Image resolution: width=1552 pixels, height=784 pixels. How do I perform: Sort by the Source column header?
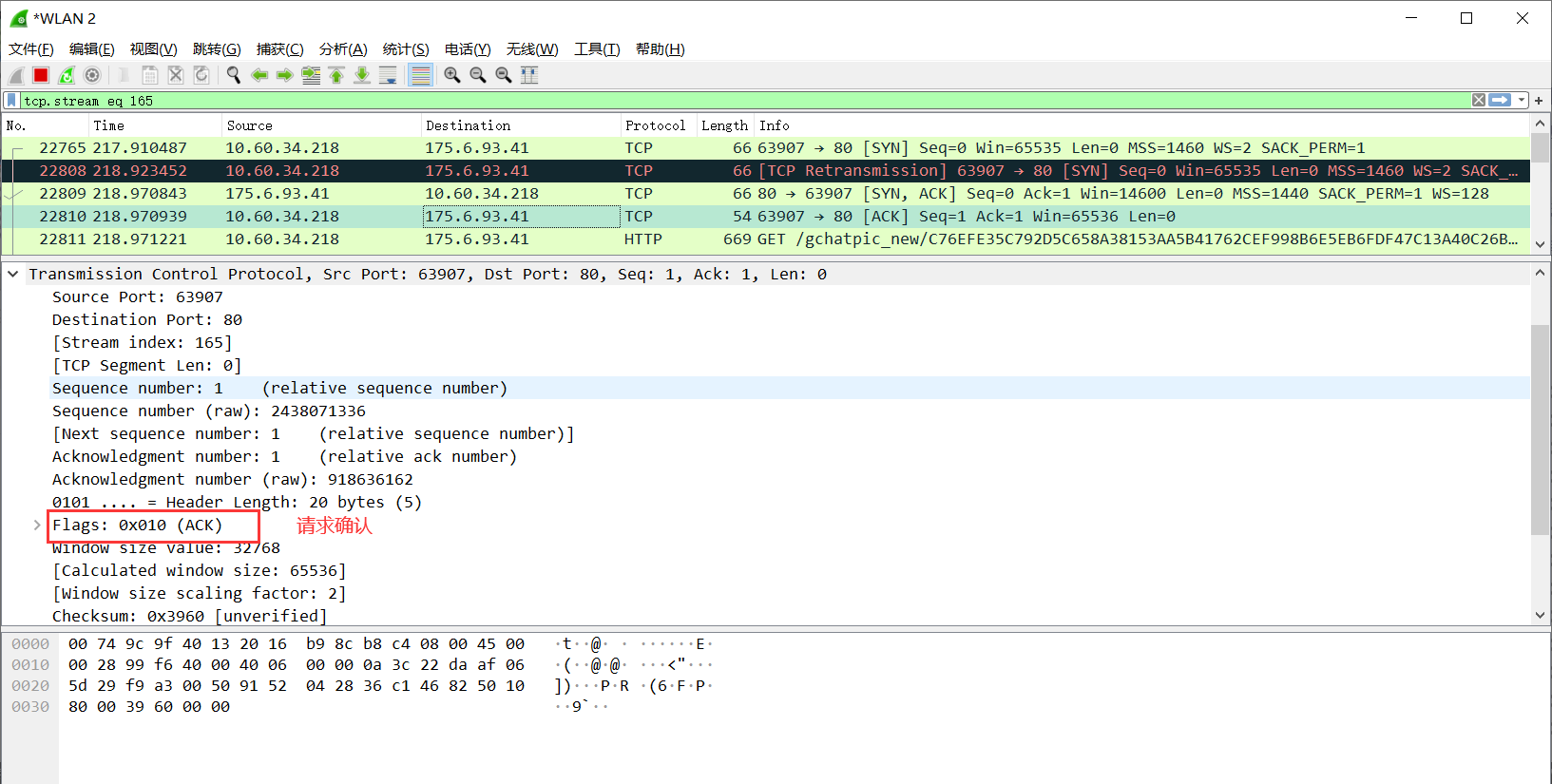click(x=321, y=125)
